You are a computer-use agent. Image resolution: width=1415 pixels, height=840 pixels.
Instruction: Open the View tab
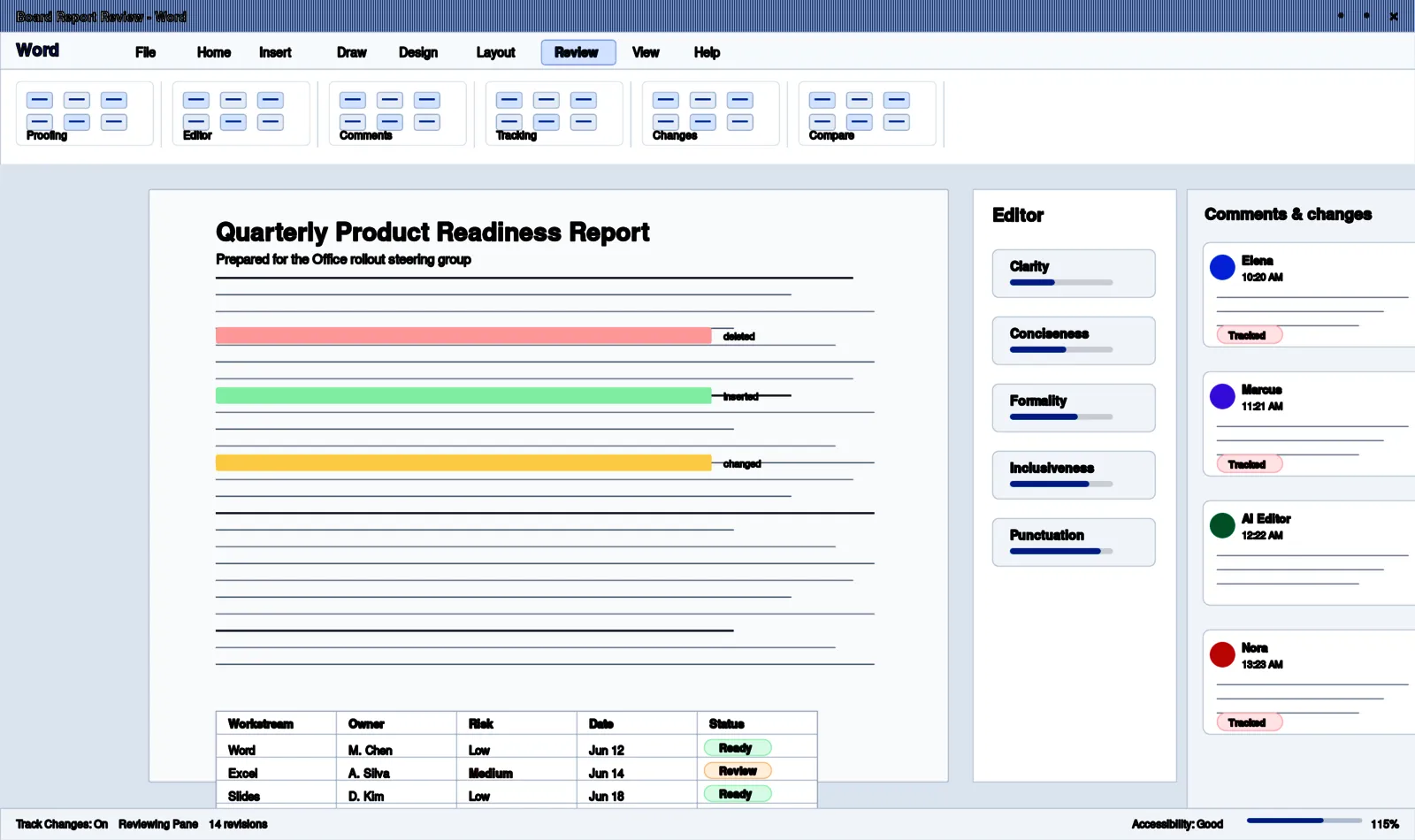pos(646,52)
